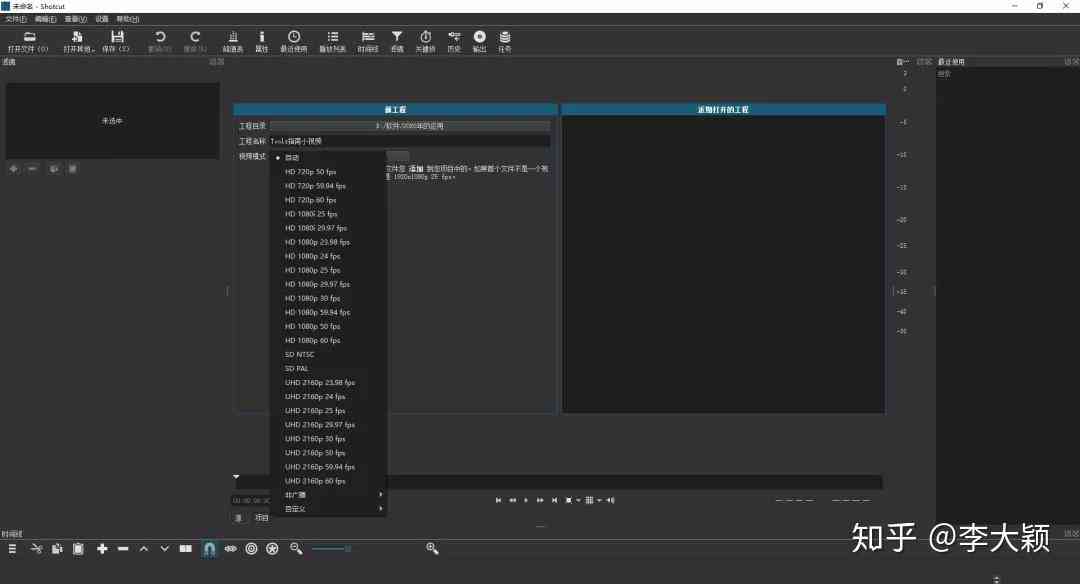
Task: Expand the Non-Broadcast submenu arrow
Action: point(381,494)
